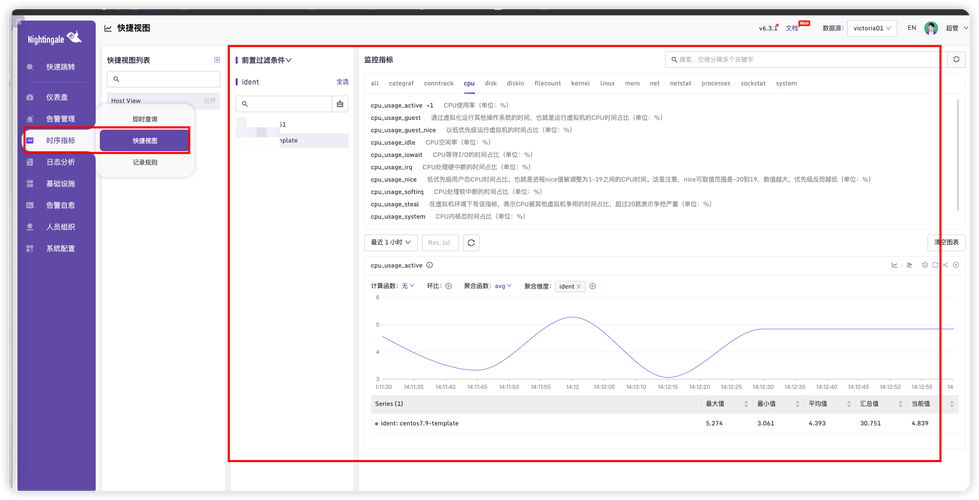Open the 最近 1 小时 time range dropdown
Viewport: 979px width, 500px height.
click(391, 242)
